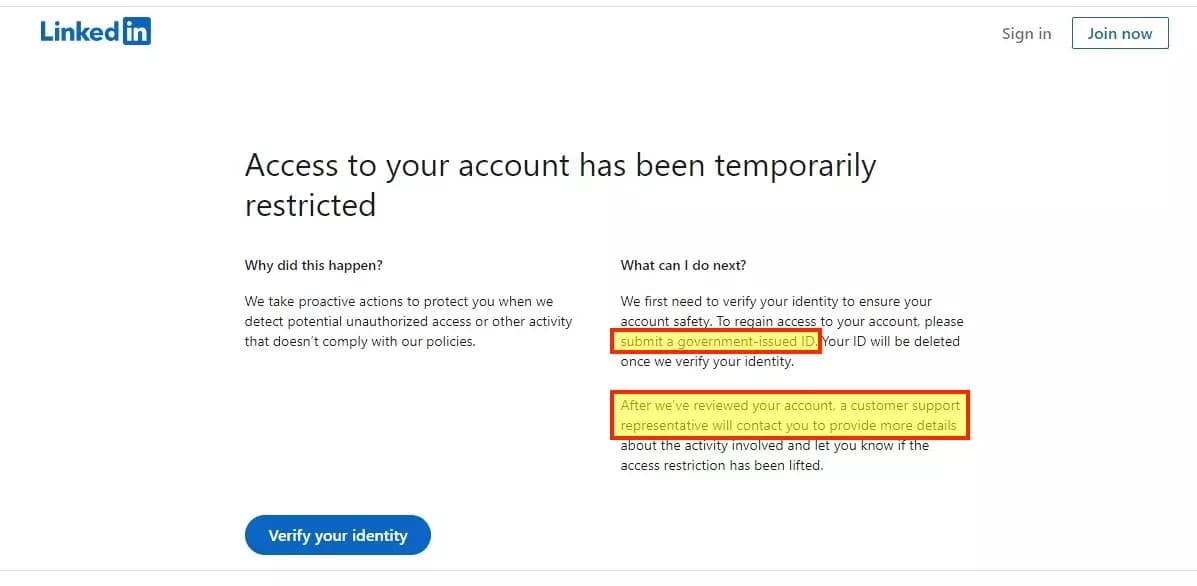
Task: Click the highlighted red outline around the ID link
Action: 716,330
